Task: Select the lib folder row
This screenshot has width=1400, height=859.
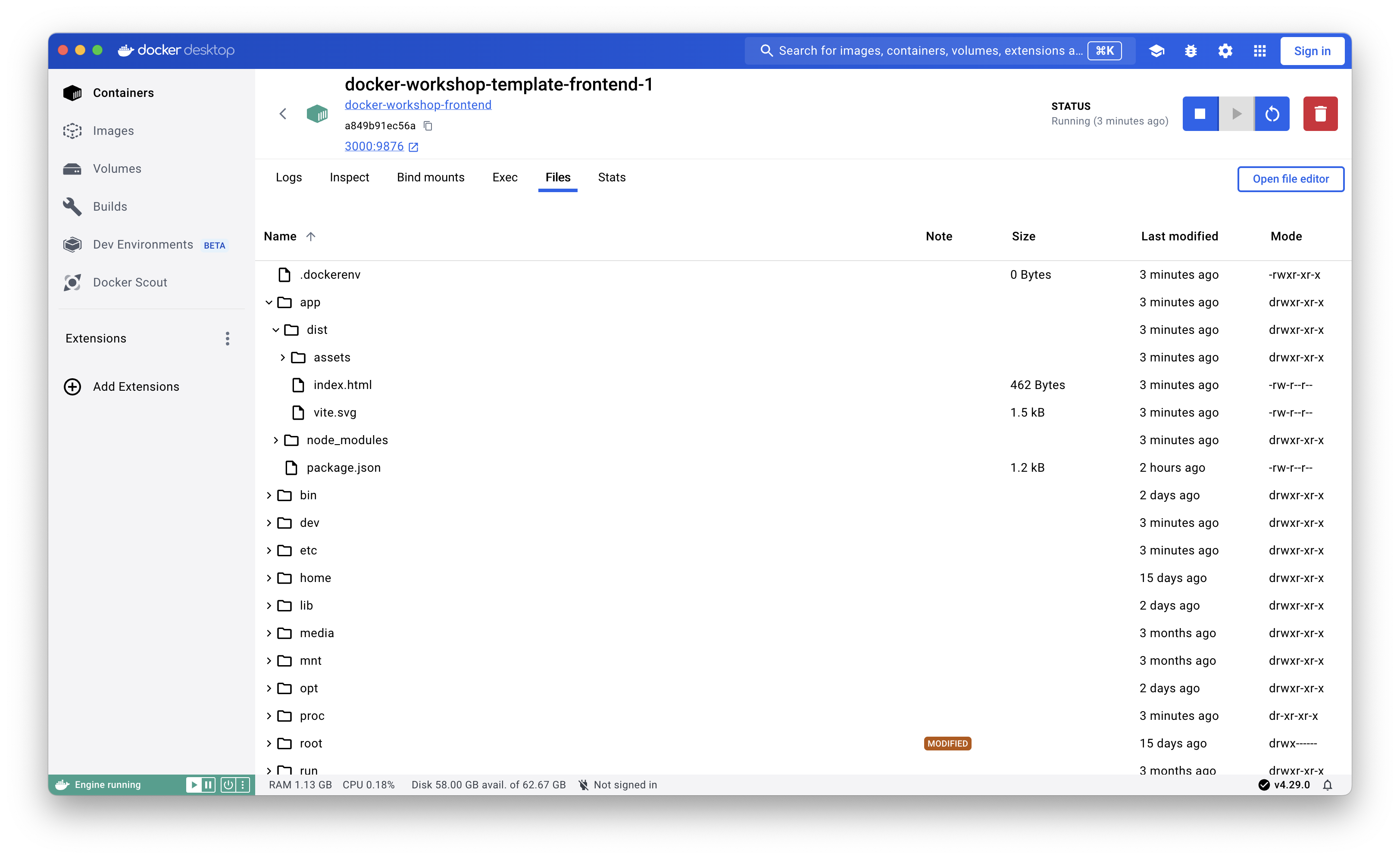Action: click(803, 605)
